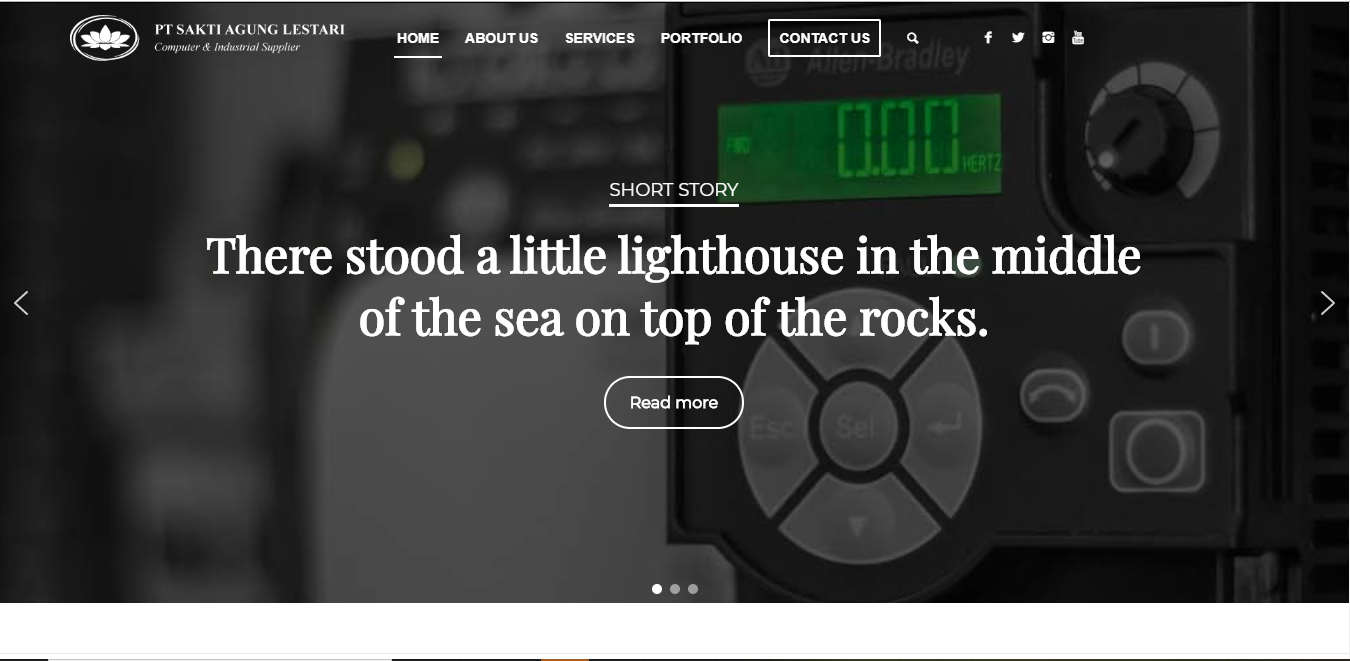This screenshot has height=661, width=1350.
Task: Click the Read more button
Action: pos(674,402)
